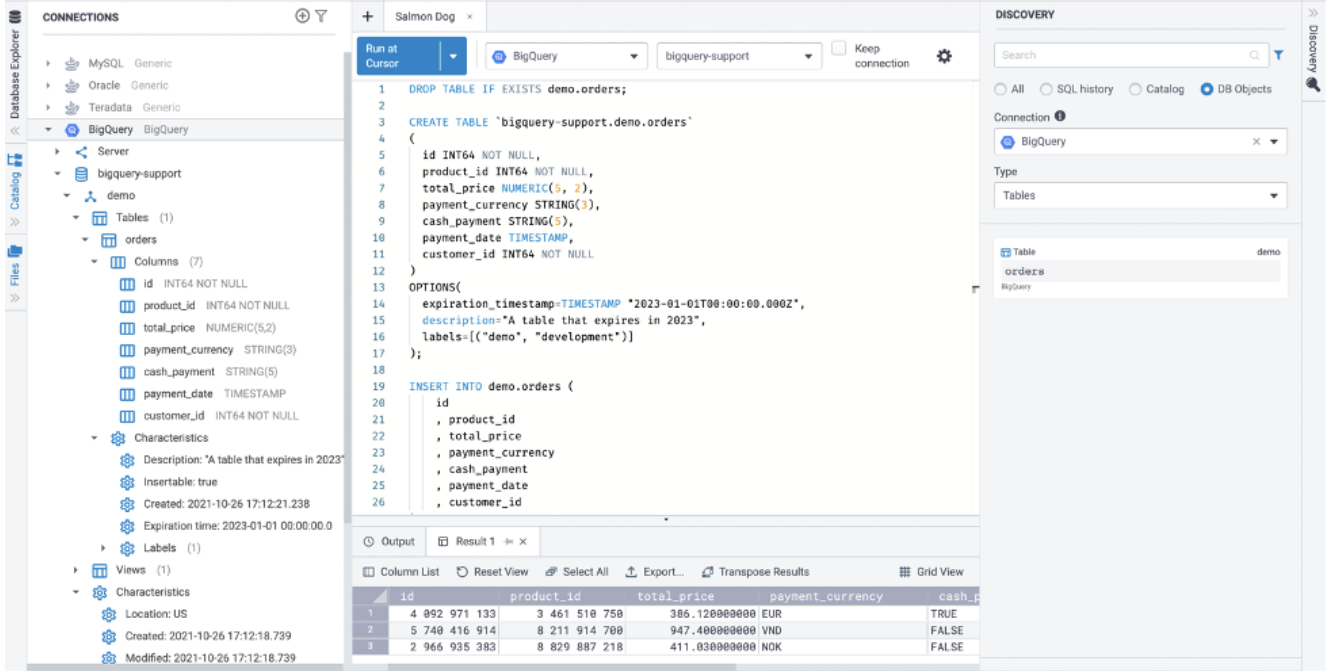The width and height of the screenshot is (1342, 671).
Task: Click the orders table discovery result
Action: tap(1141, 269)
